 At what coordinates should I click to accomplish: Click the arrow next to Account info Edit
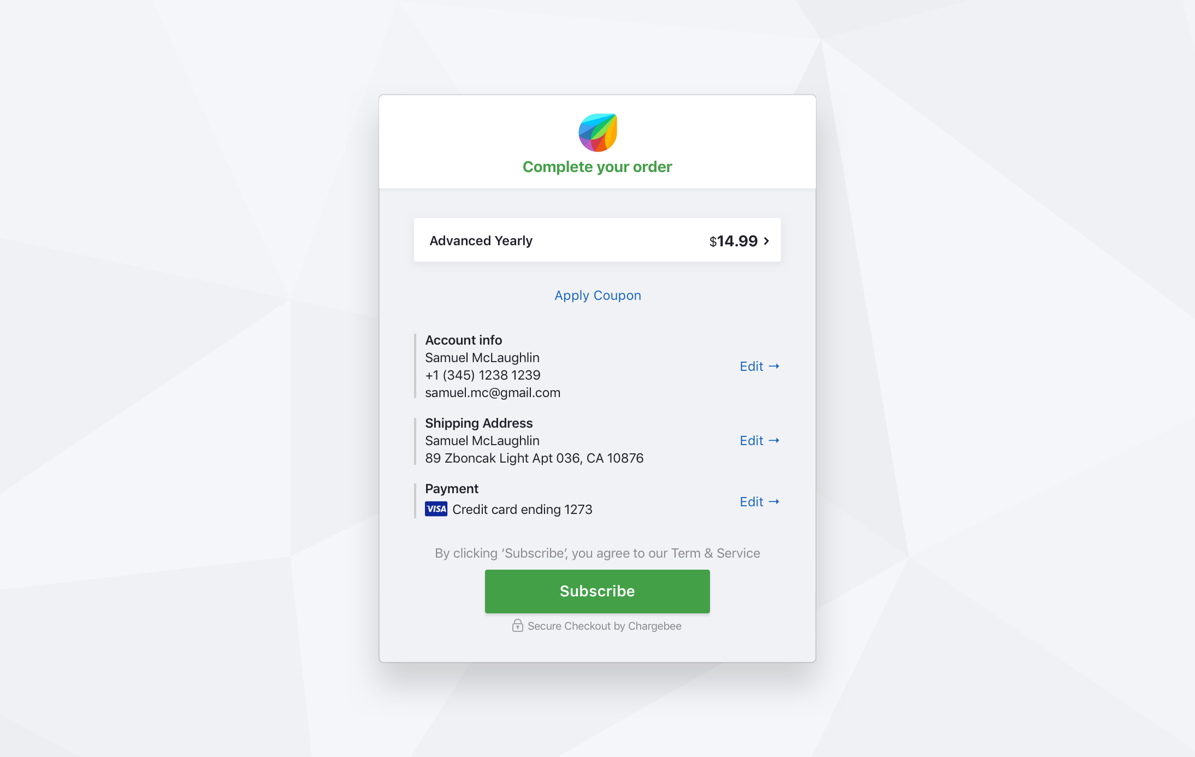click(774, 367)
